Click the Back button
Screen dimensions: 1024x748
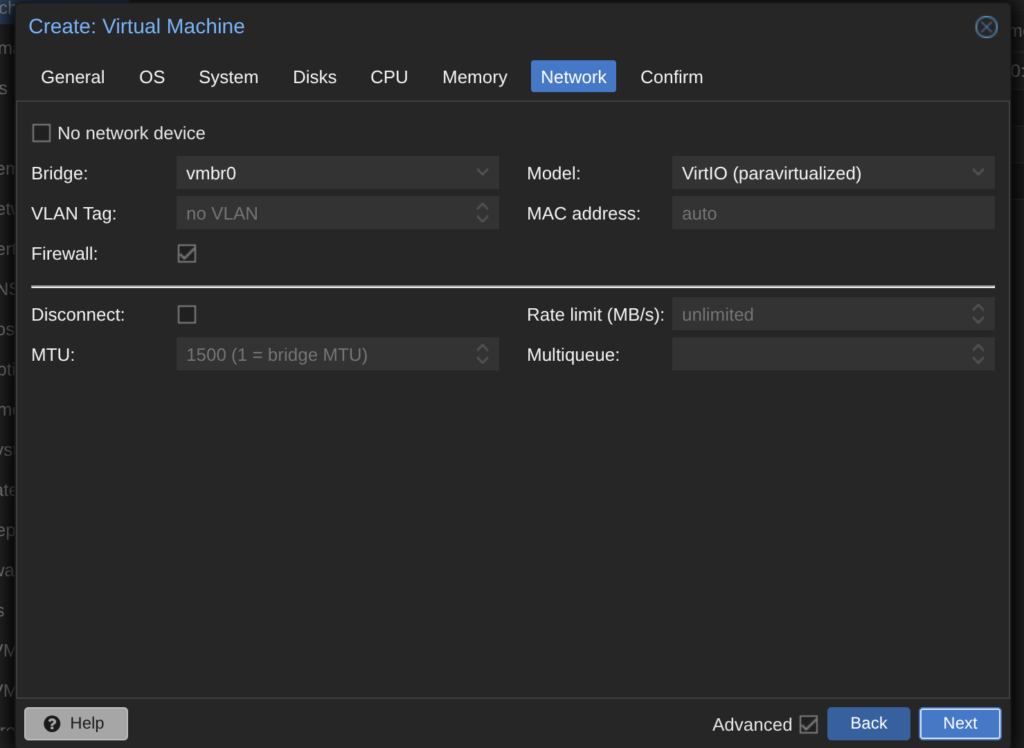coord(868,723)
